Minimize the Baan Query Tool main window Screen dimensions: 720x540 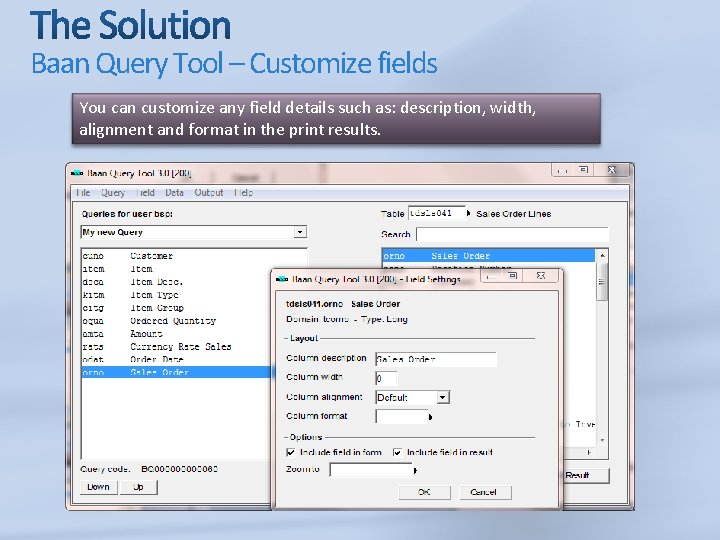pos(562,169)
